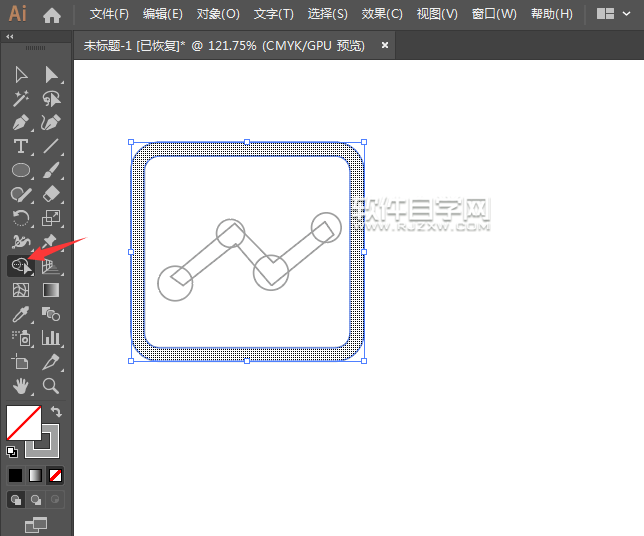Click the gray Stroke swatch

pyautogui.click(x=49, y=448)
